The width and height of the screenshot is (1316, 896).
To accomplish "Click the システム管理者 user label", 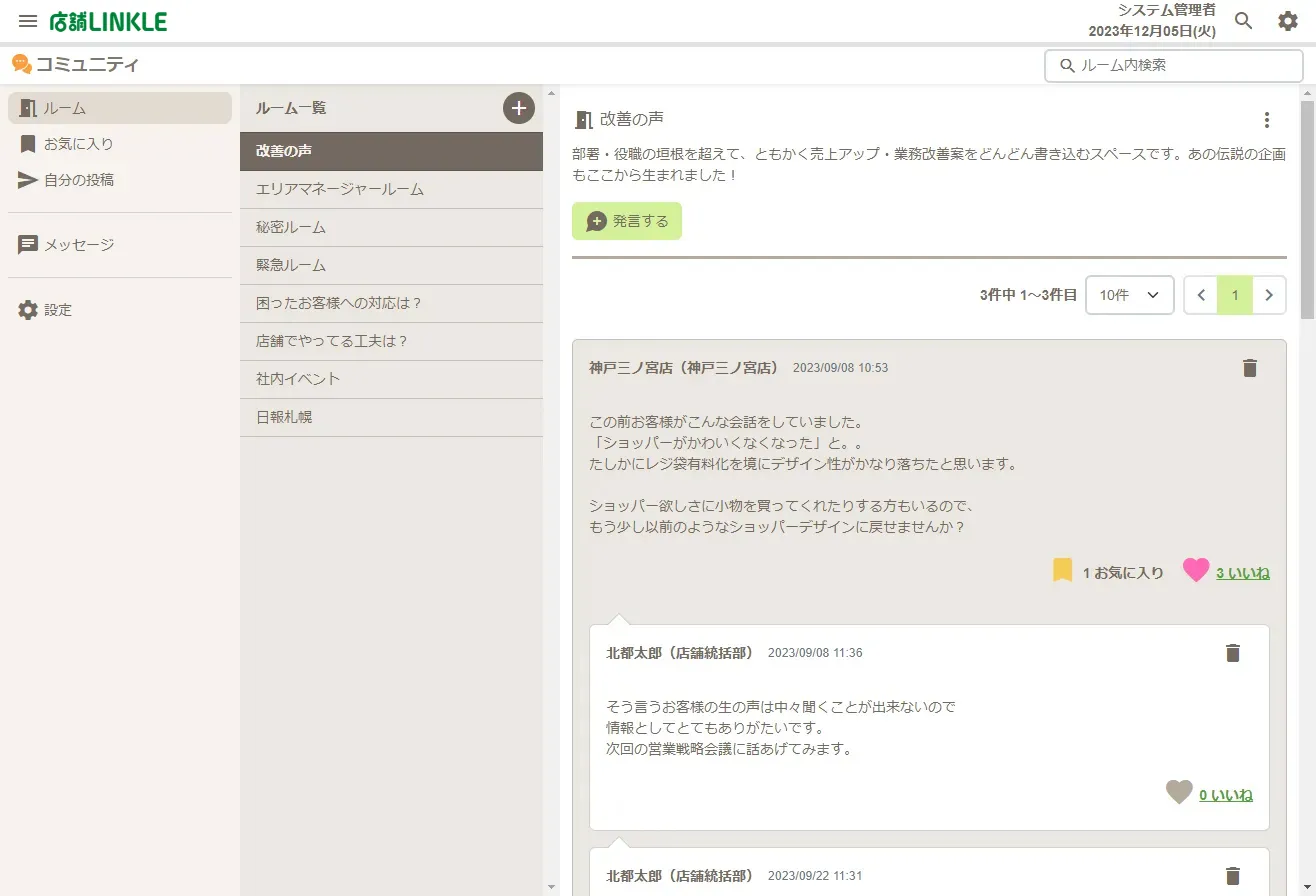I will 1166,10.
